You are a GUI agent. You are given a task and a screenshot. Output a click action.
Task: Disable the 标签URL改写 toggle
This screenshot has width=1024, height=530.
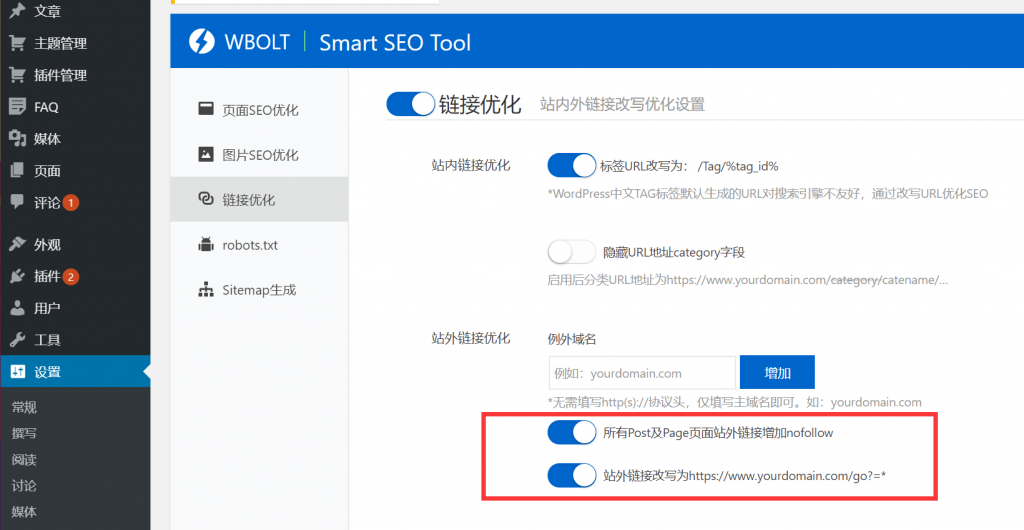(x=572, y=165)
